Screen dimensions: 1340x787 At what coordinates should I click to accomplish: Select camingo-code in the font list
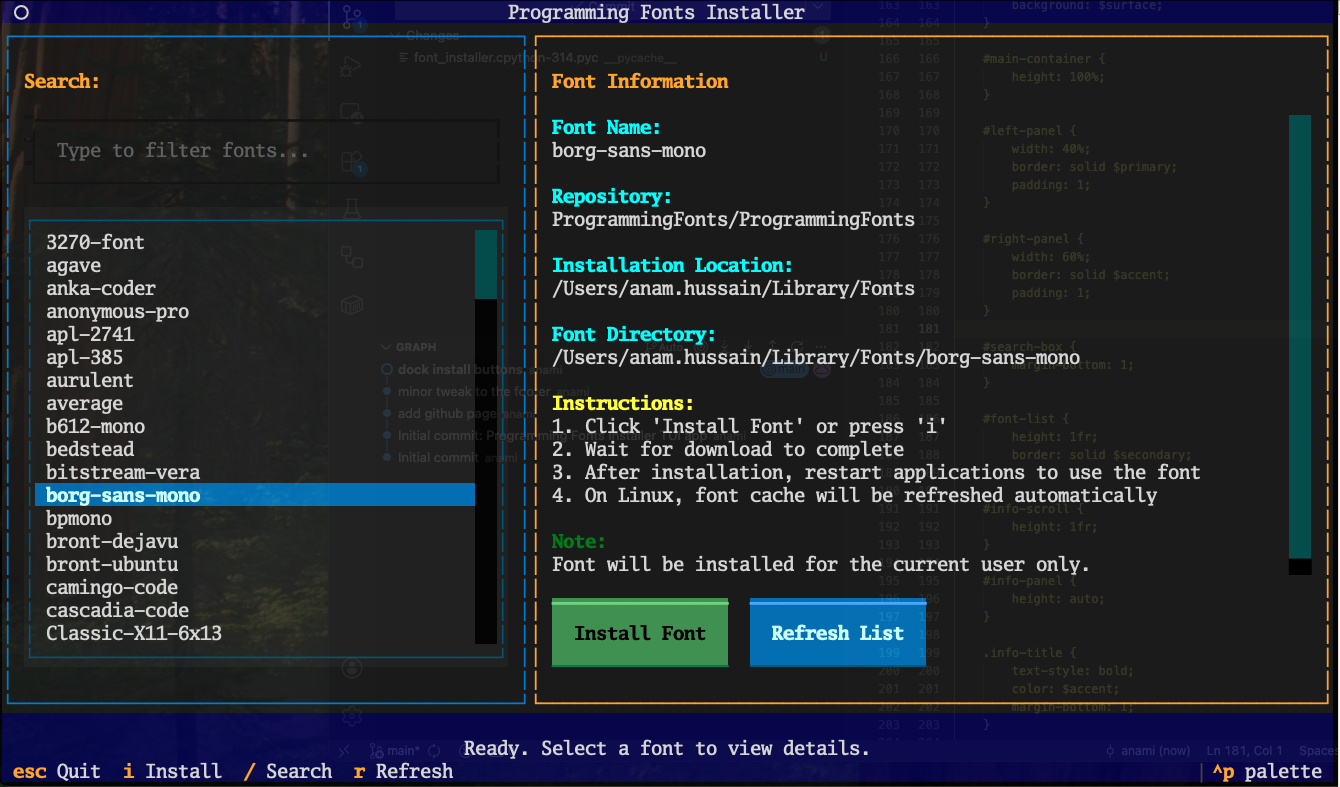pos(112,587)
